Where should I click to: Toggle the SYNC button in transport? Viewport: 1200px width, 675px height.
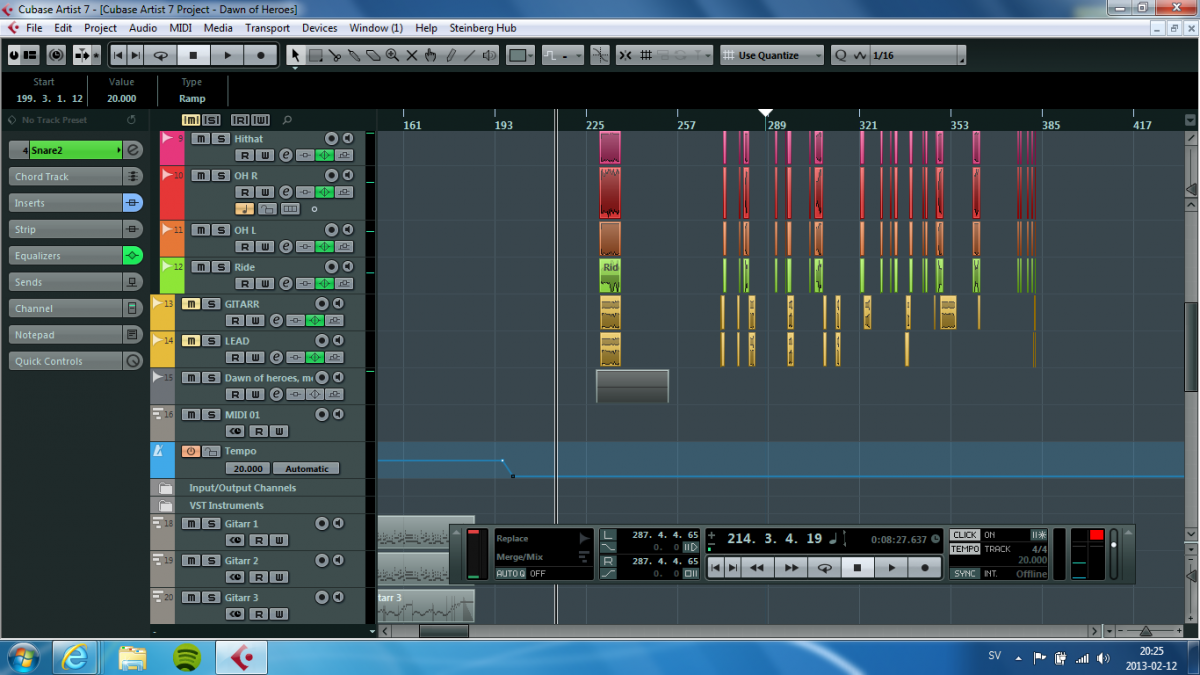[965, 574]
